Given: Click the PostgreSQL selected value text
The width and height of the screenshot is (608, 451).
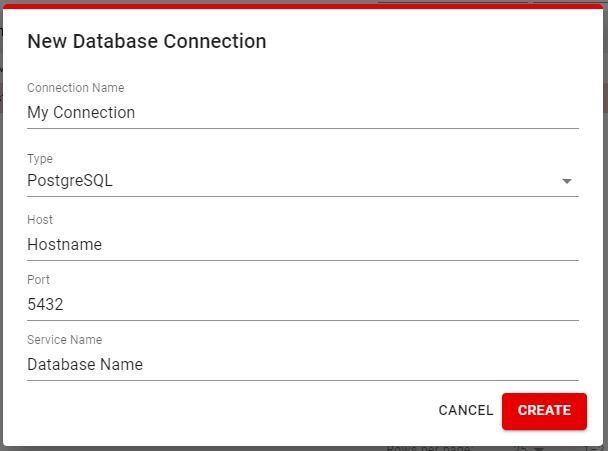Looking at the screenshot, I should click(70, 181).
